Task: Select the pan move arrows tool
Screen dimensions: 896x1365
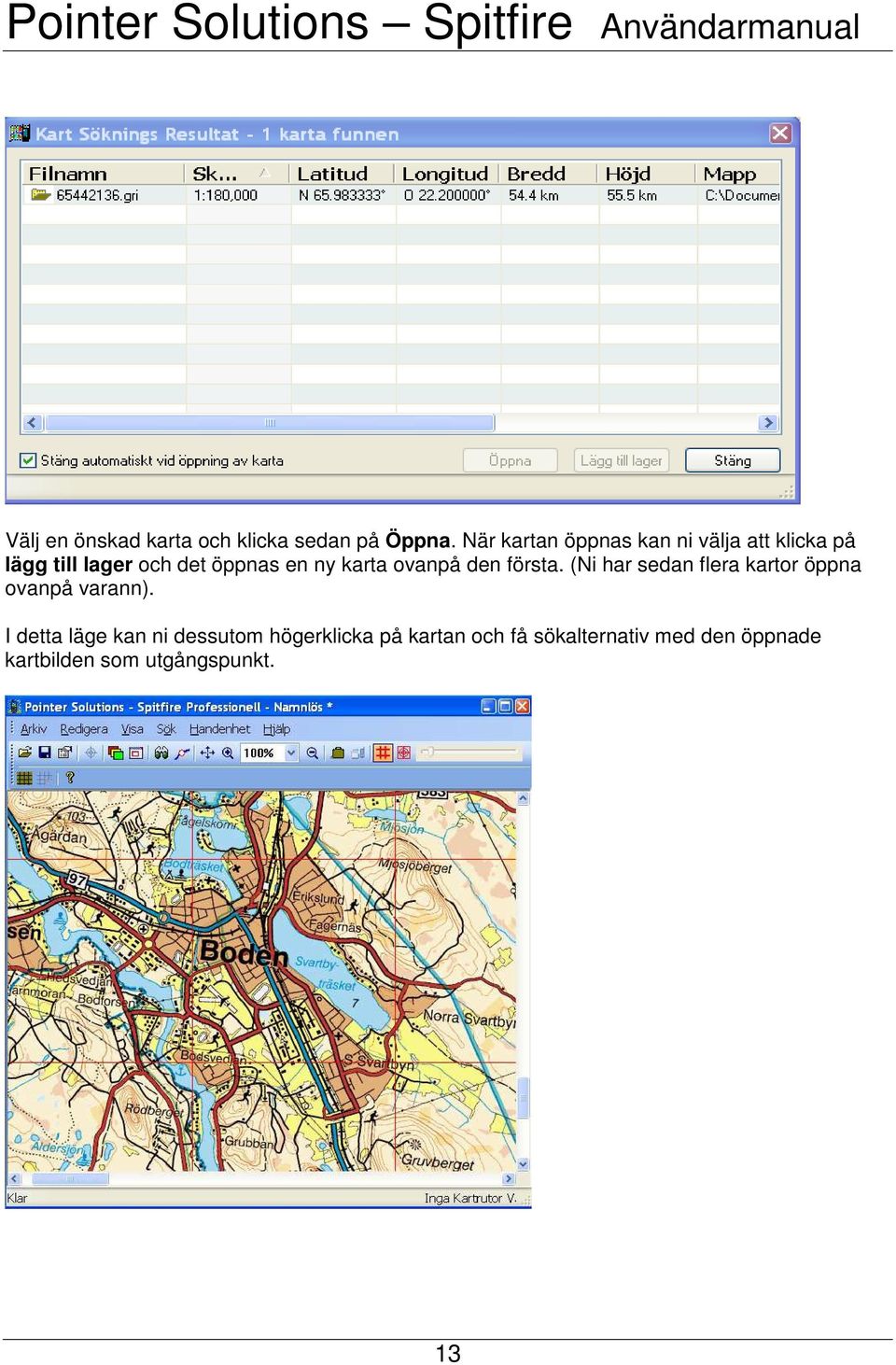Action: pyautogui.click(x=207, y=753)
